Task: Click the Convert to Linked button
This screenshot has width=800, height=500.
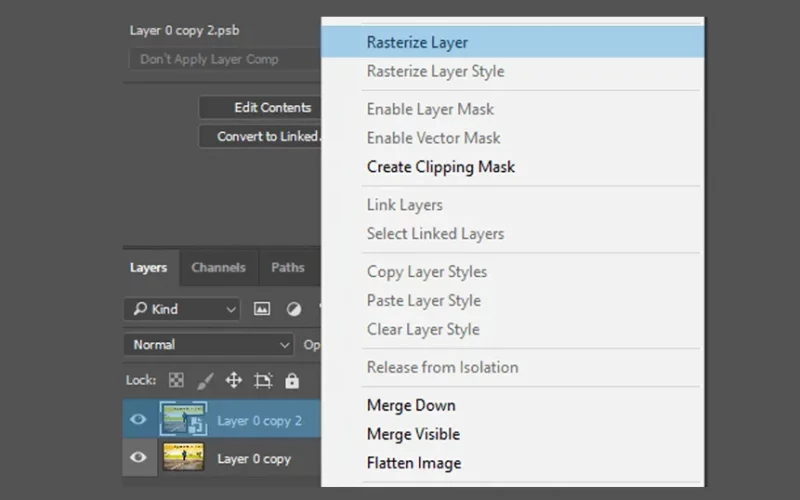Action: tap(260, 136)
